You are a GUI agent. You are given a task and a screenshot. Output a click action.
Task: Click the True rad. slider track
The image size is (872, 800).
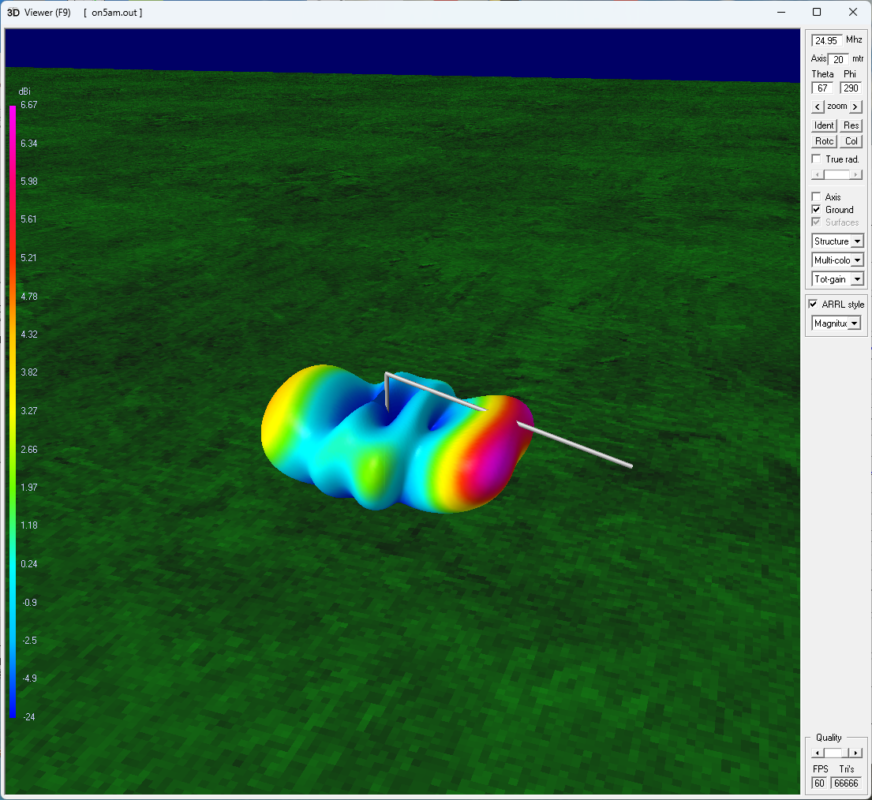click(x=836, y=175)
